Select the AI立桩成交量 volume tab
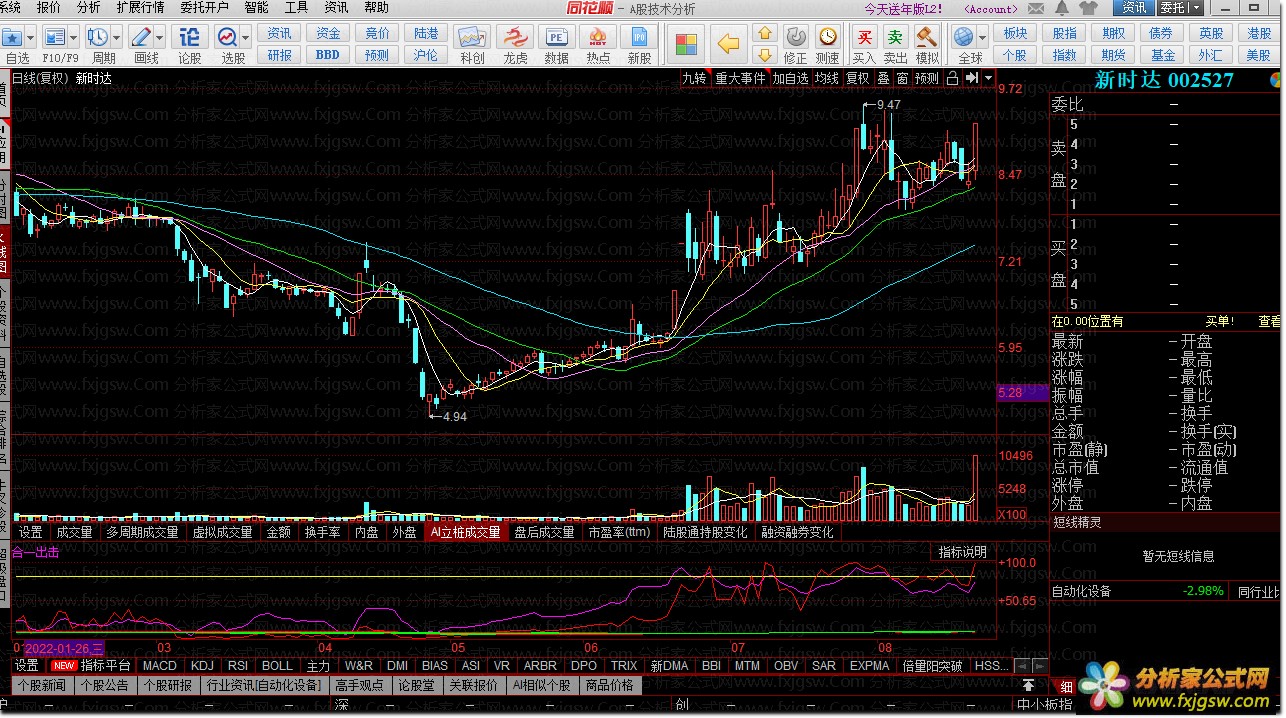Screen dimensions: 1286x718 [466, 533]
